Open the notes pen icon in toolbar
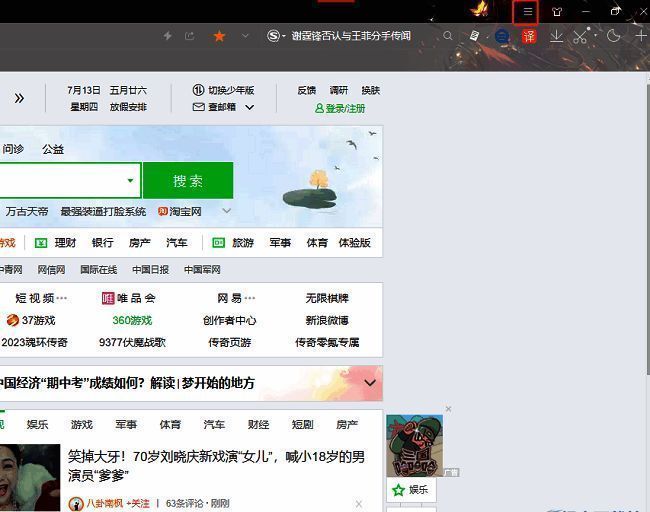This screenshot has height=512, width=650. (x=474, y=36)
